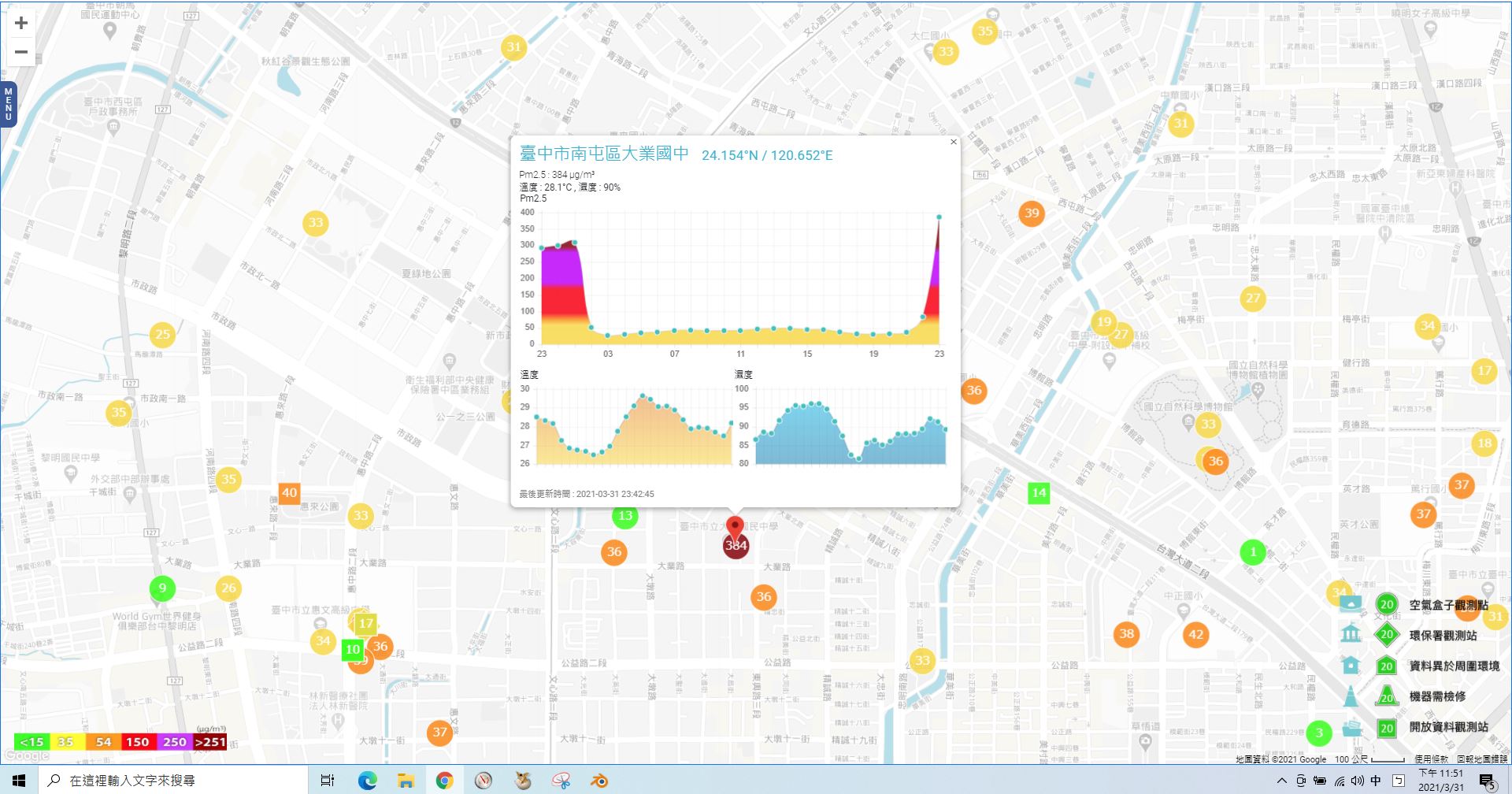This screenshot has height=794, width=1512.
Task: Toggle the 空氣盒子觀測點 layer icon
Action: coord(1351,605)
